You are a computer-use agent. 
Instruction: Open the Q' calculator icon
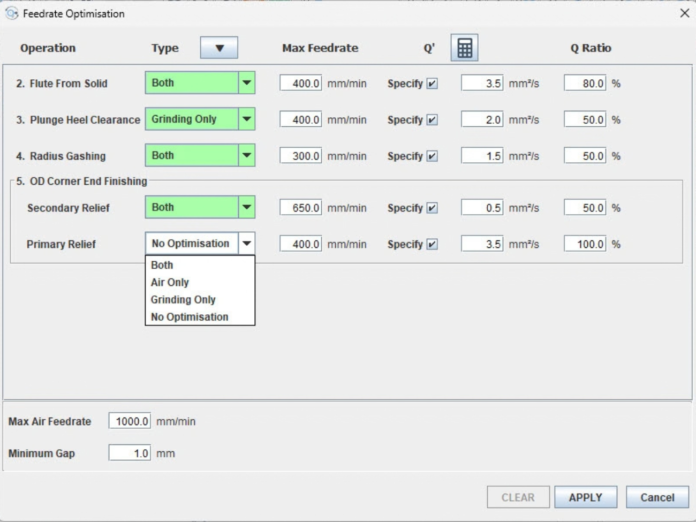(x=464, y=47)
